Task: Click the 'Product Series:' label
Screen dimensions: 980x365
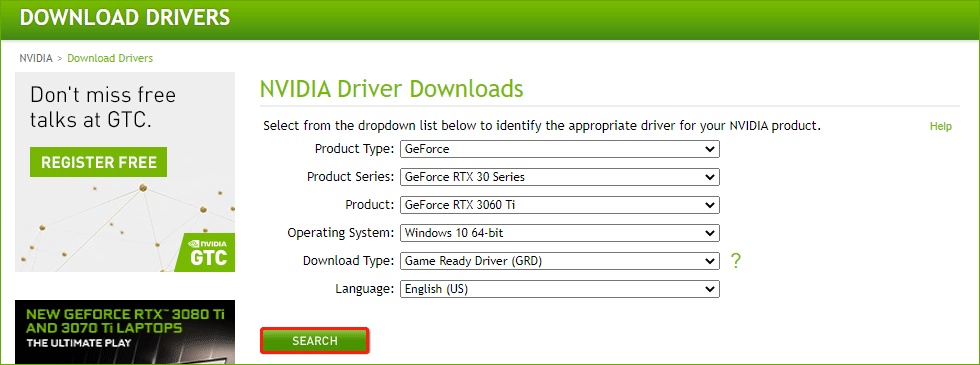Action: (x=351, y=177)
